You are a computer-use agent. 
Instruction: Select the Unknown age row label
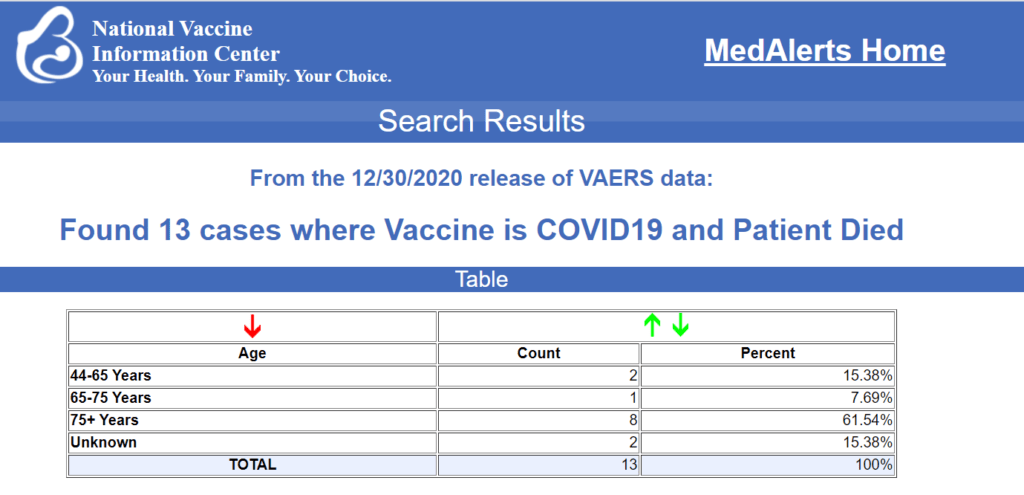click(x=103, y=442)
